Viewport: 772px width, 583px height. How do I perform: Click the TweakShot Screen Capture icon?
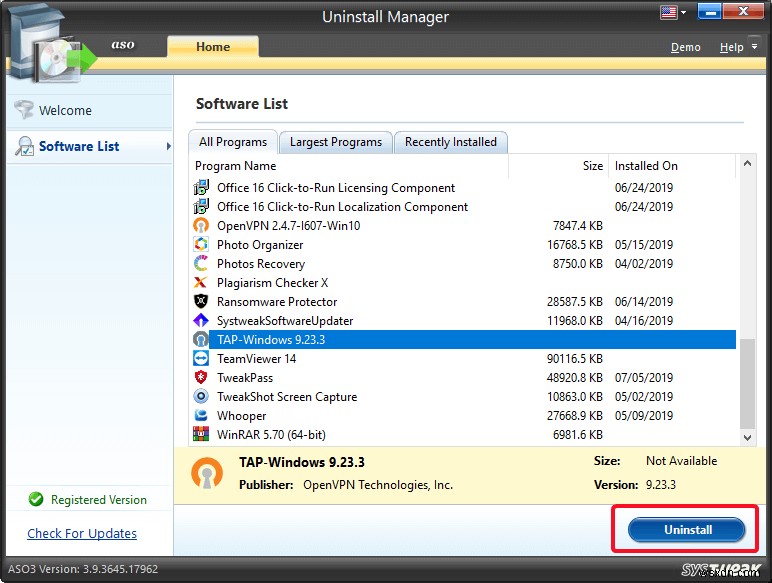pos(200,396)
